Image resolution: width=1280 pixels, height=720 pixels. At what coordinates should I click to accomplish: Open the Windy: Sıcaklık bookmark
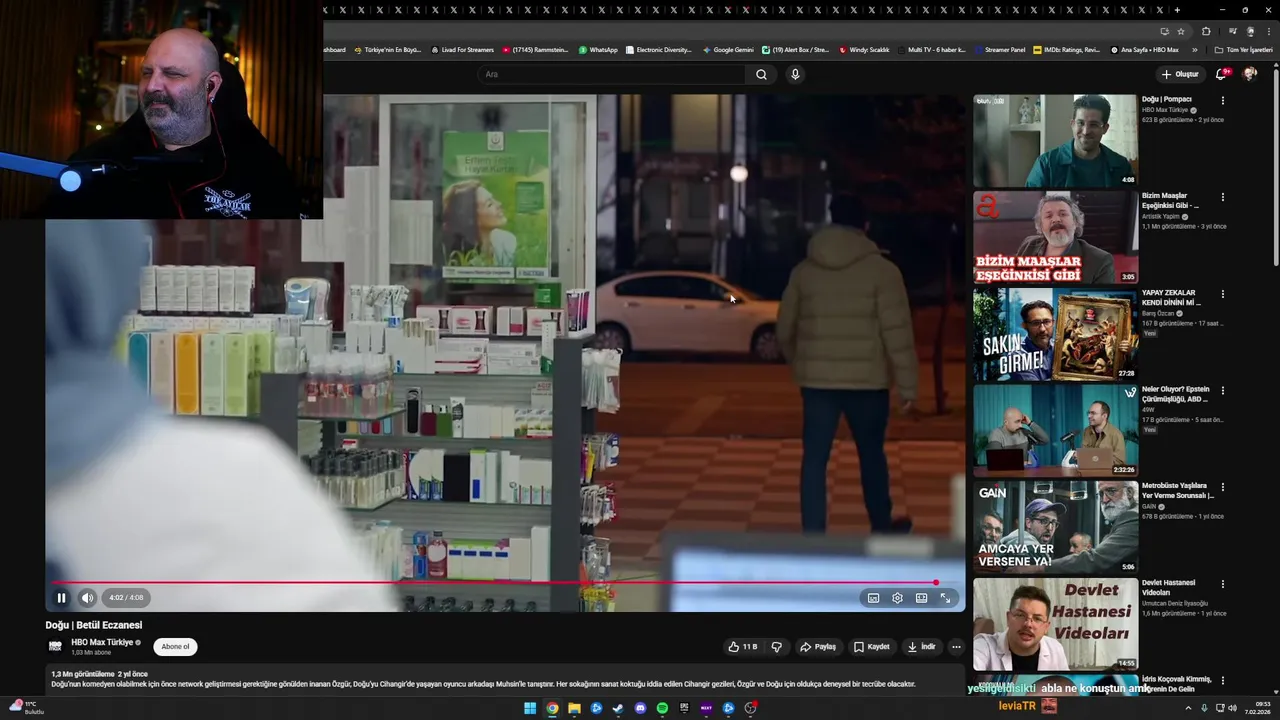pyautogui.click(x=864, y=49)
